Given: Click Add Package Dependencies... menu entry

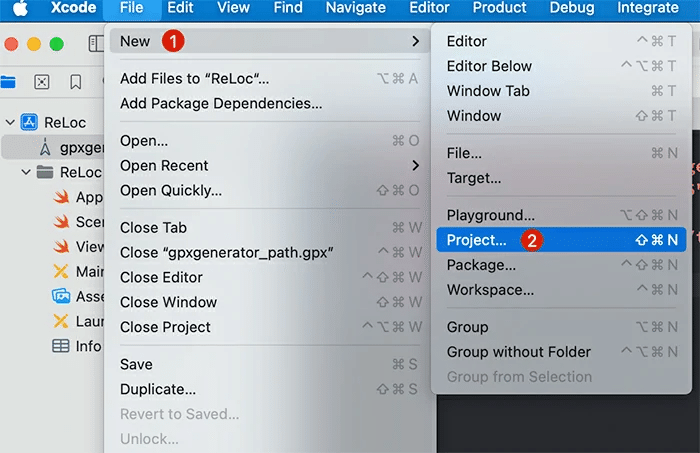Looking at the screenshot, I should (x=221, y=103).
